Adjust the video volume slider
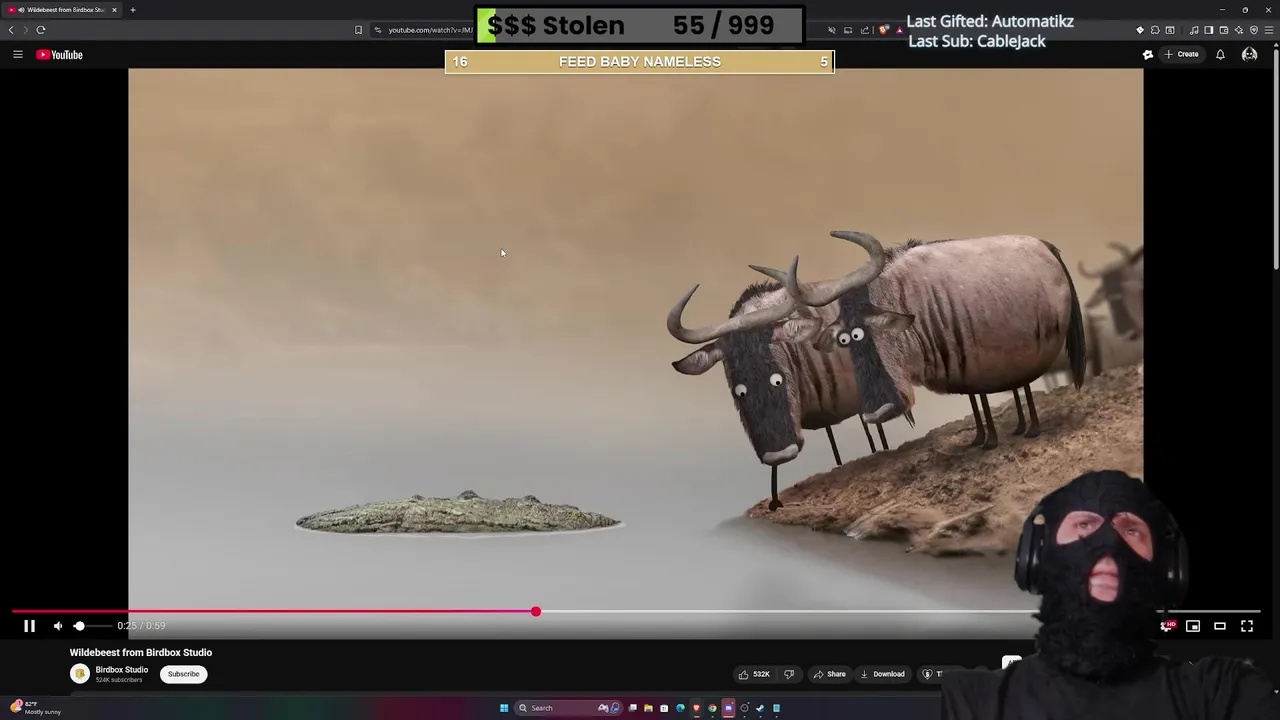 91,626
